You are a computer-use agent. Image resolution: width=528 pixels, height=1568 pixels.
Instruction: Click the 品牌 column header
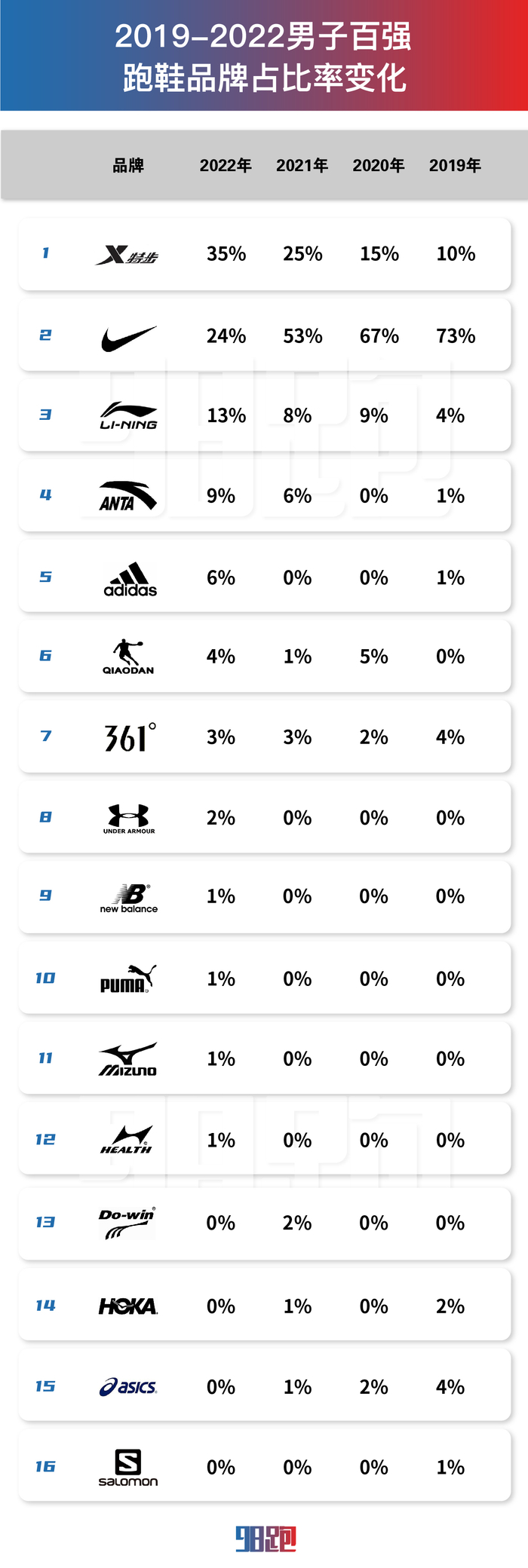(x=128, y=166)
